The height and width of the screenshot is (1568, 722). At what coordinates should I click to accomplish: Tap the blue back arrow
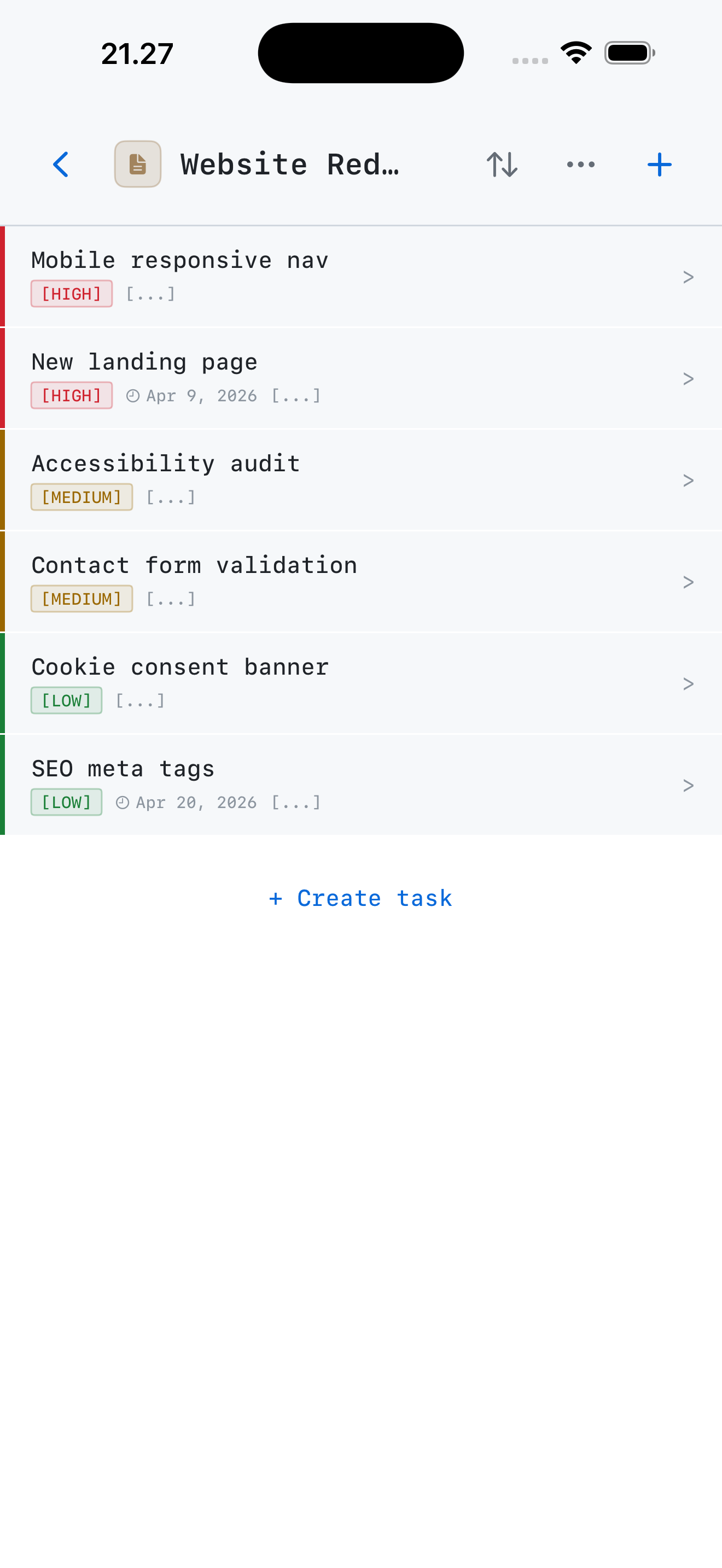(x=61, y=165)
